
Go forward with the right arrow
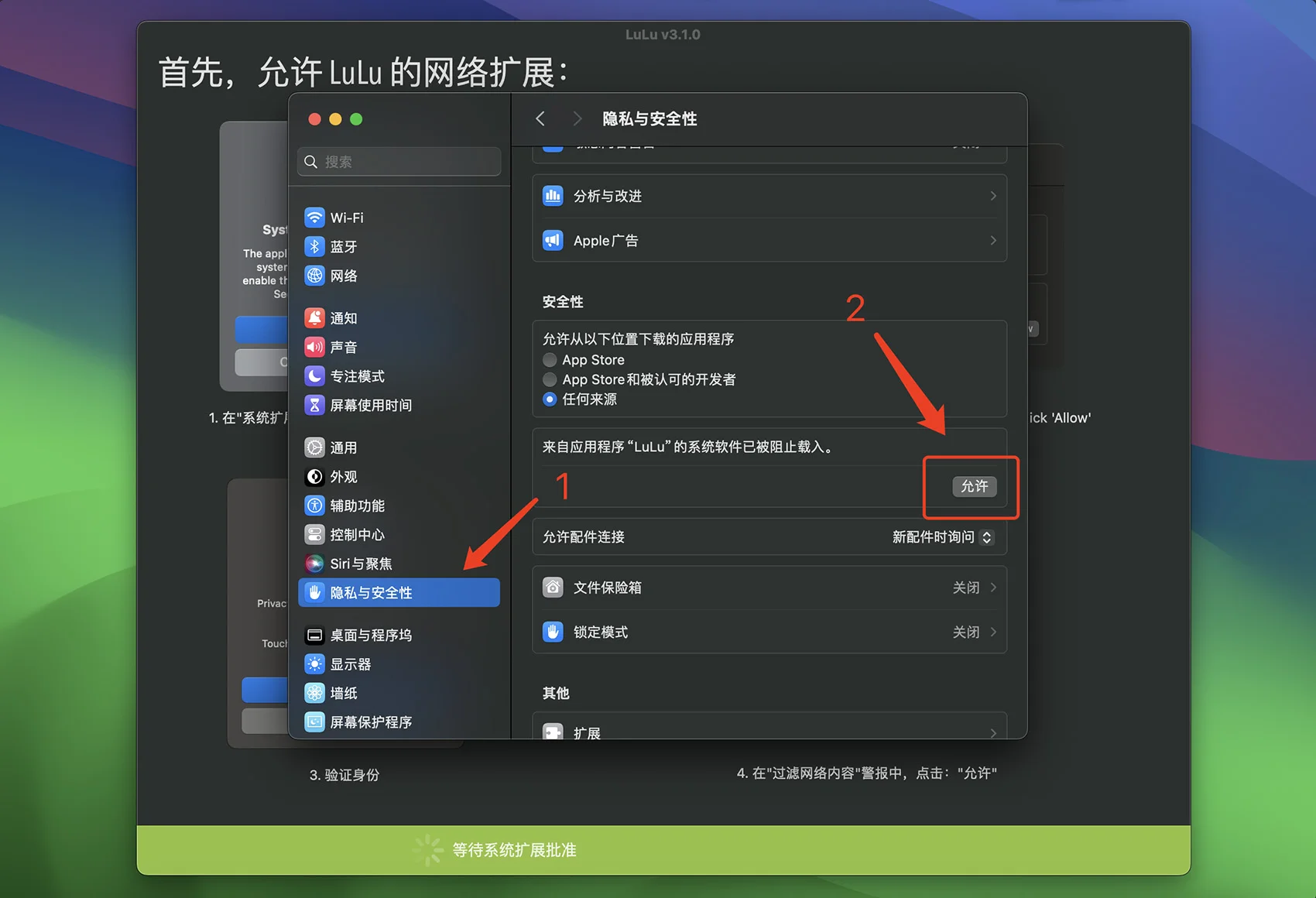tap(577, 118)
